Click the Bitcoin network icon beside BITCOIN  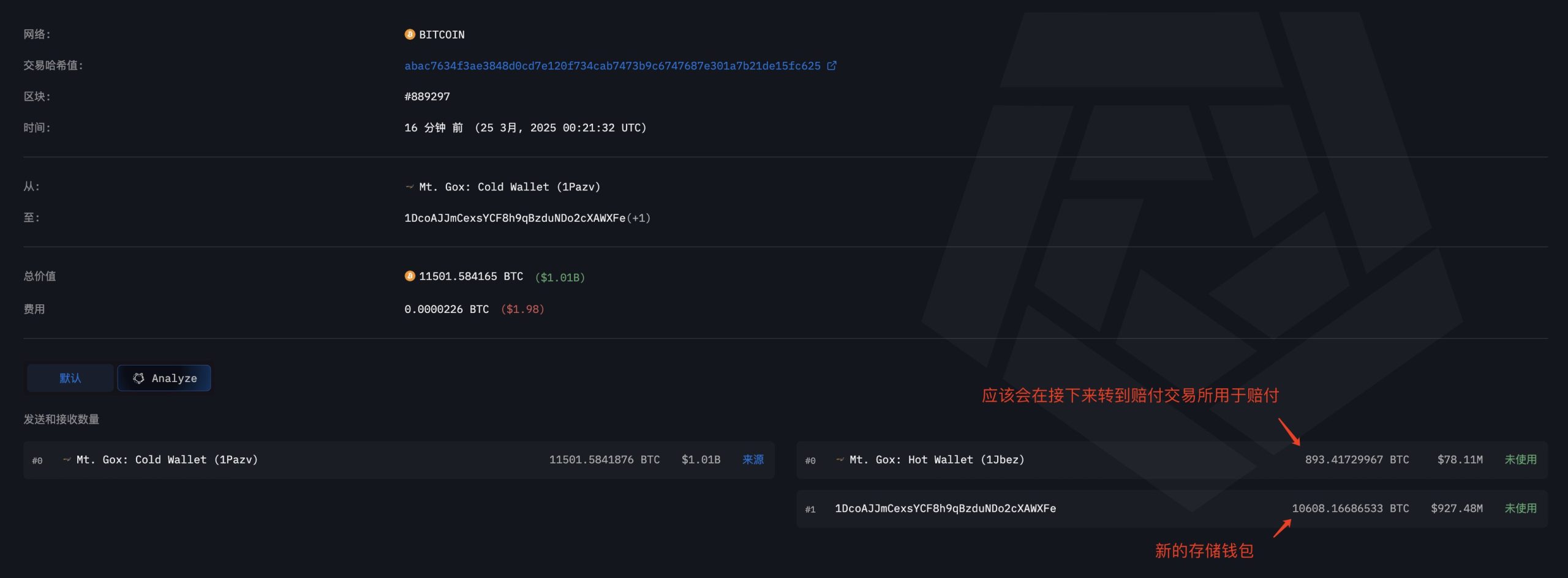(410, 34)
